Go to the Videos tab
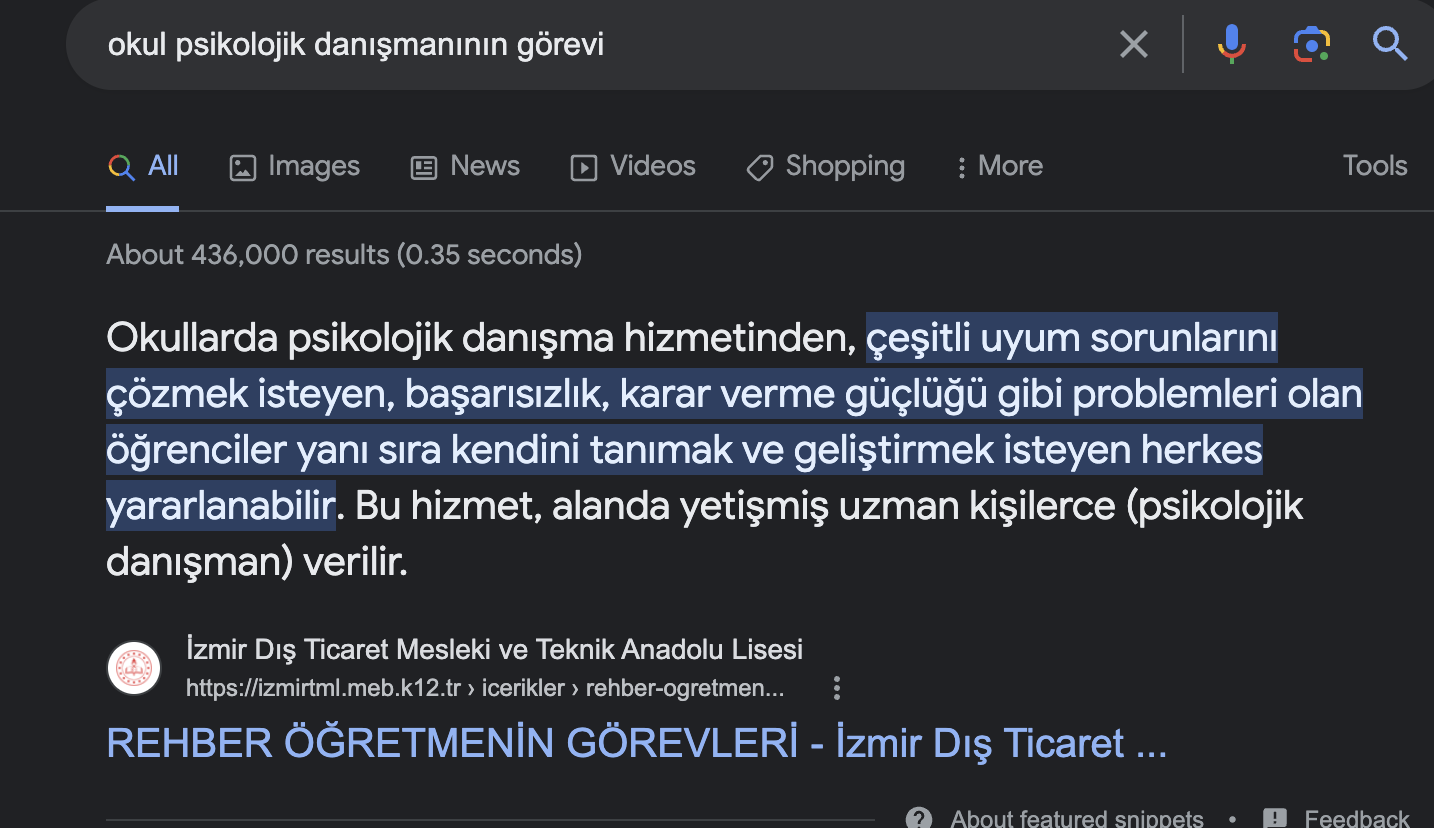This screenshot has height=828, width=1434. [x=632, y=166]
